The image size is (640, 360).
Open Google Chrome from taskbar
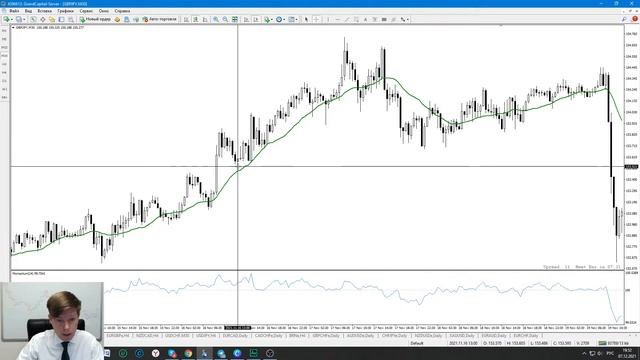click(x=188, y=353)
